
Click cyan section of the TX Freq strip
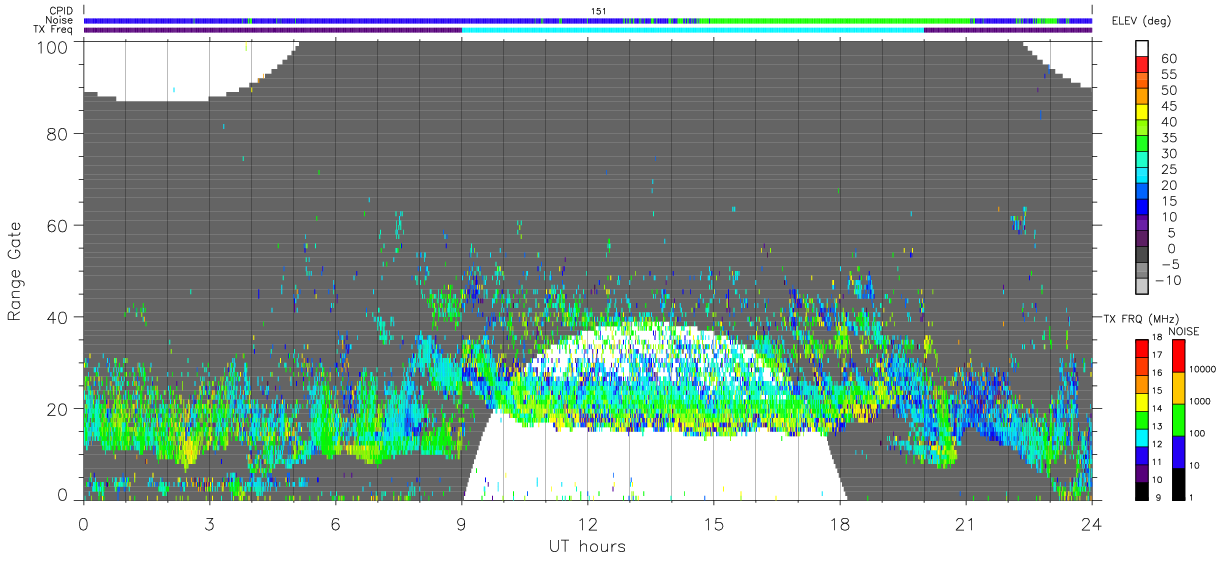[693, 30]
